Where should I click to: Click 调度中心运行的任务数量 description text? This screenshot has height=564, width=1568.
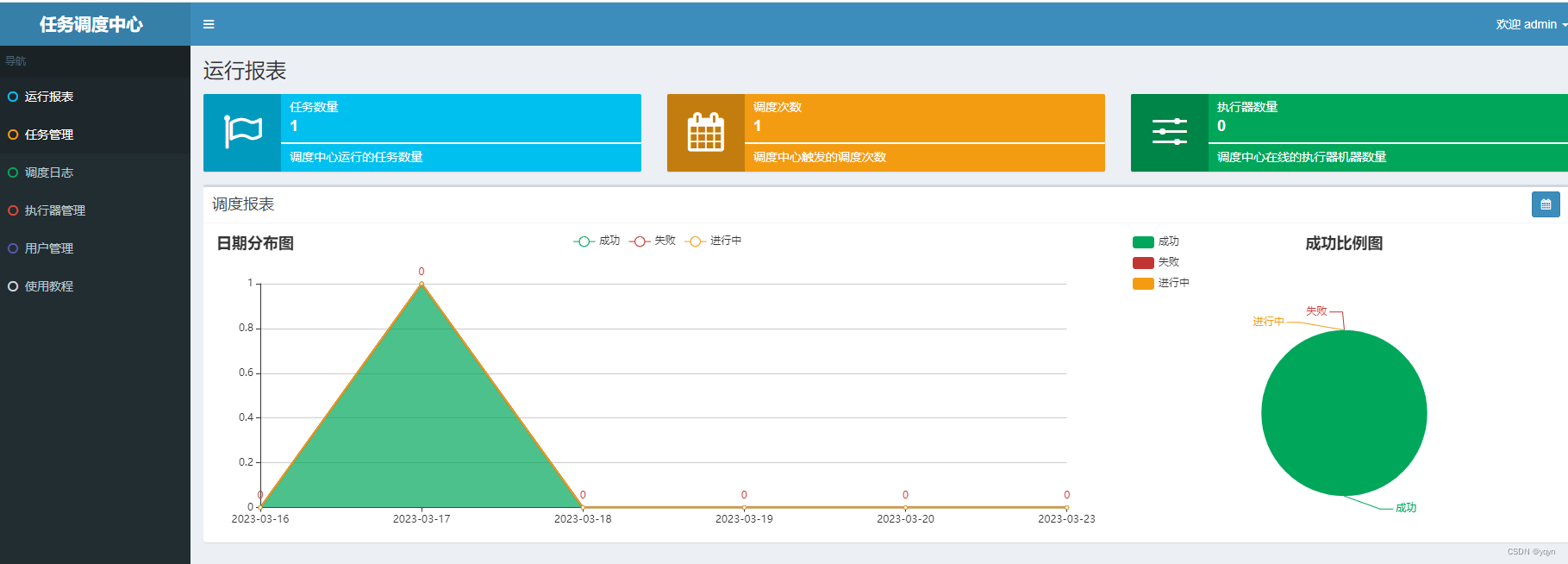pyautogui.click(x=356, y=157)
